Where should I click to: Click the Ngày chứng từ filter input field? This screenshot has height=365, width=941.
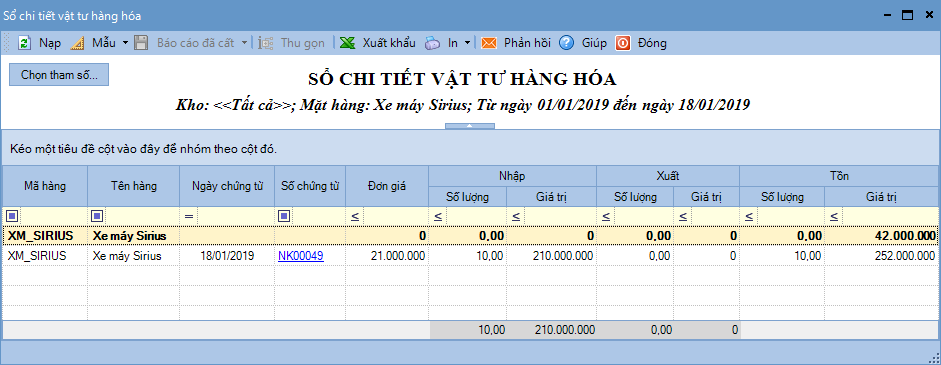(x=235, y=216)
